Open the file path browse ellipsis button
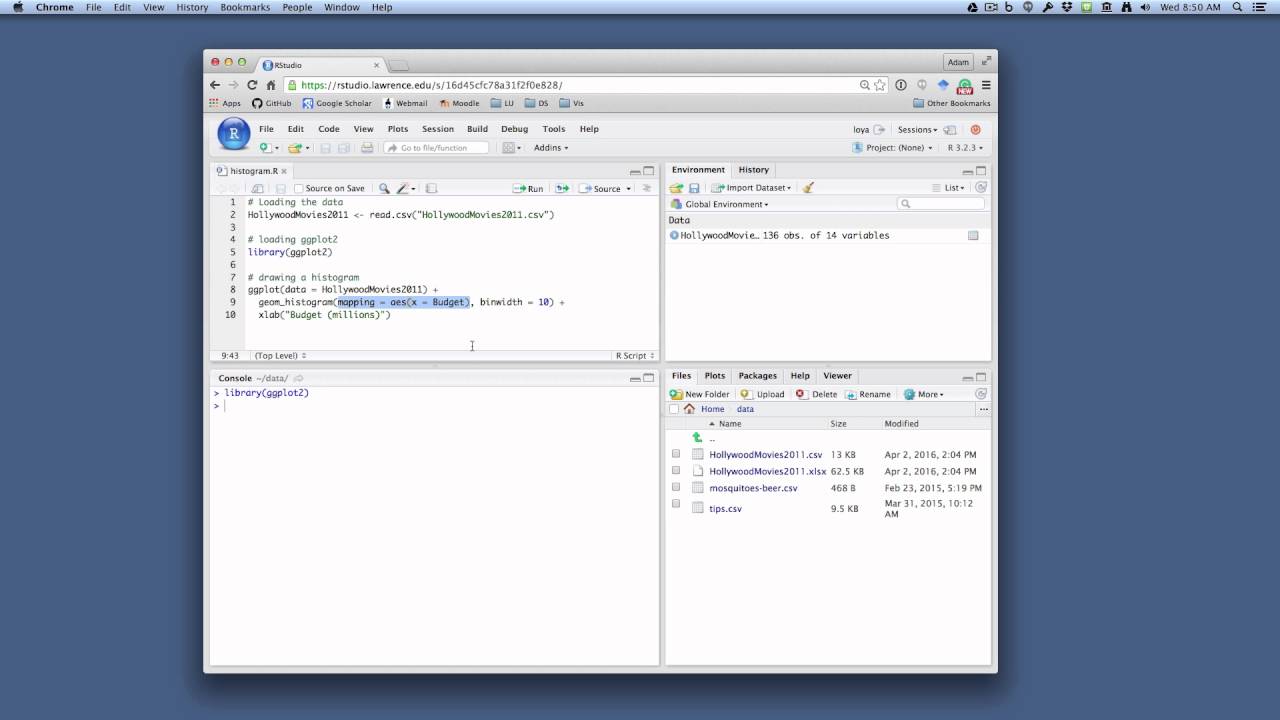The height and width of the screenshot is (720, 1280). coord(983,409)
